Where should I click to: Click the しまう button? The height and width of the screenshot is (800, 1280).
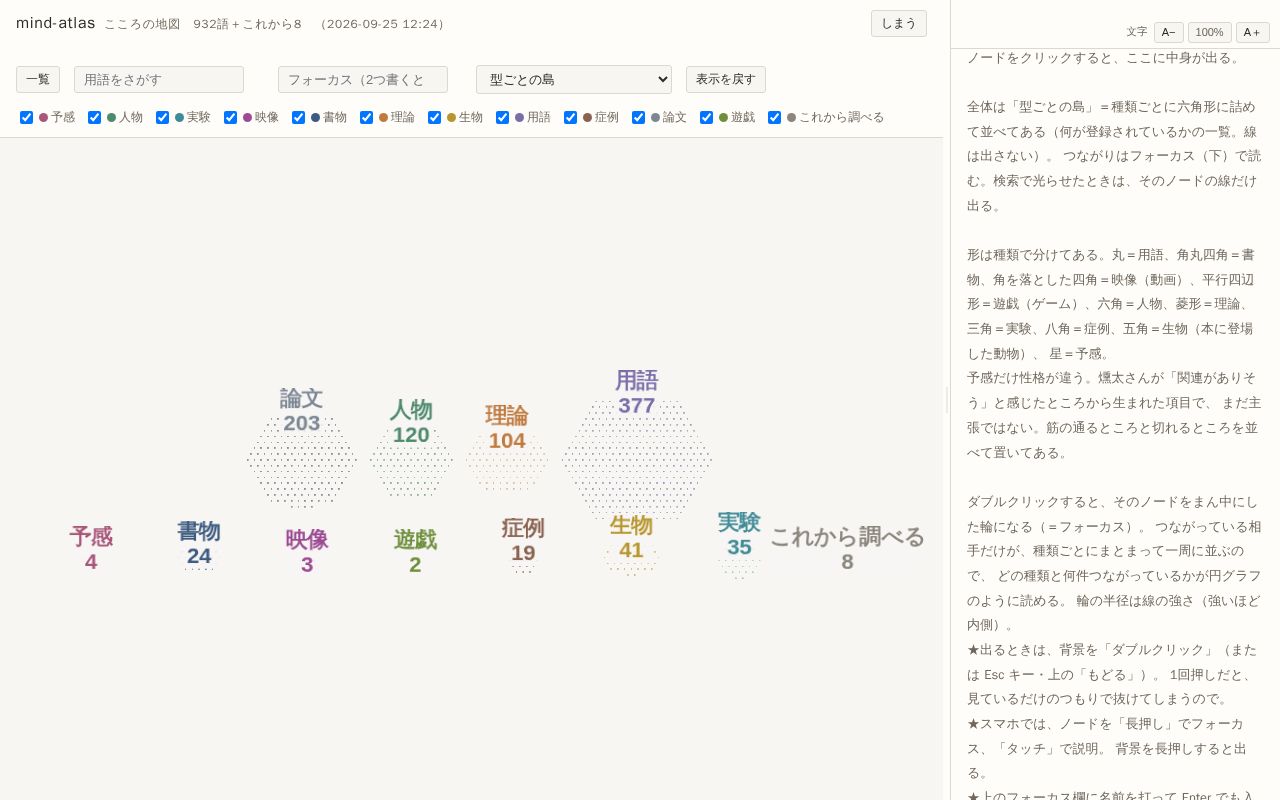point(898,24)
